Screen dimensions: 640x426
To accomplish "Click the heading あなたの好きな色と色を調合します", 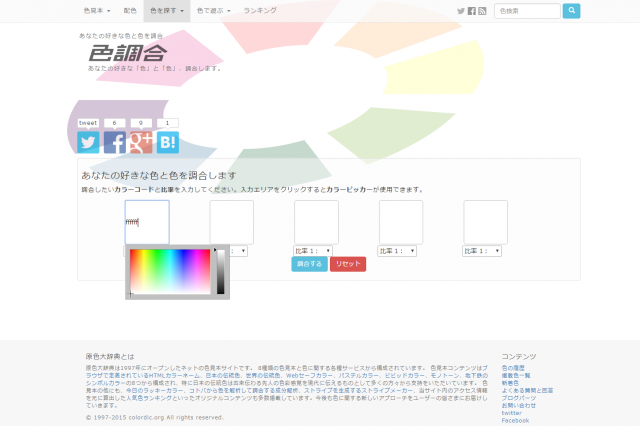I will 159,175.
